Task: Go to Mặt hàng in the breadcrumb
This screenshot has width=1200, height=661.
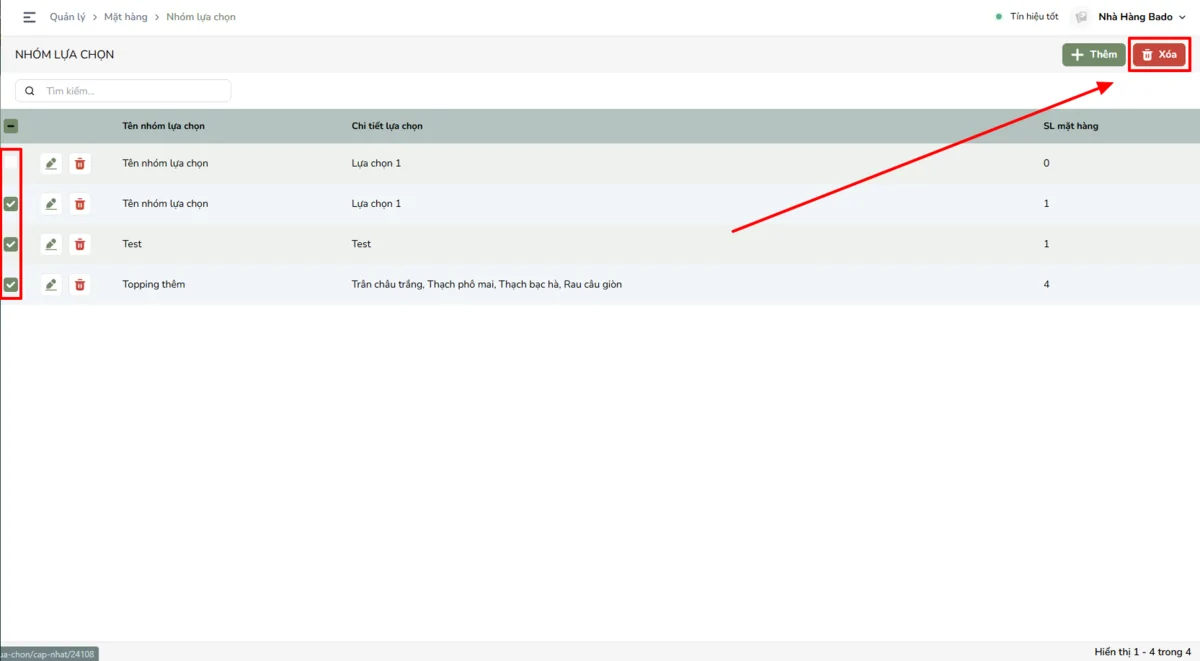Action: tap(126, 17)
